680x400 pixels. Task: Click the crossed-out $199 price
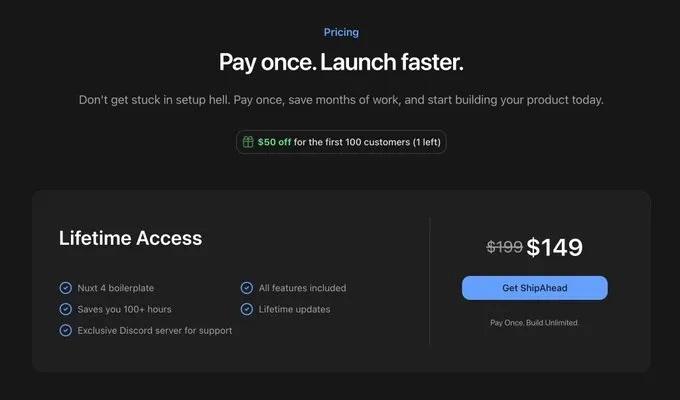504,248
